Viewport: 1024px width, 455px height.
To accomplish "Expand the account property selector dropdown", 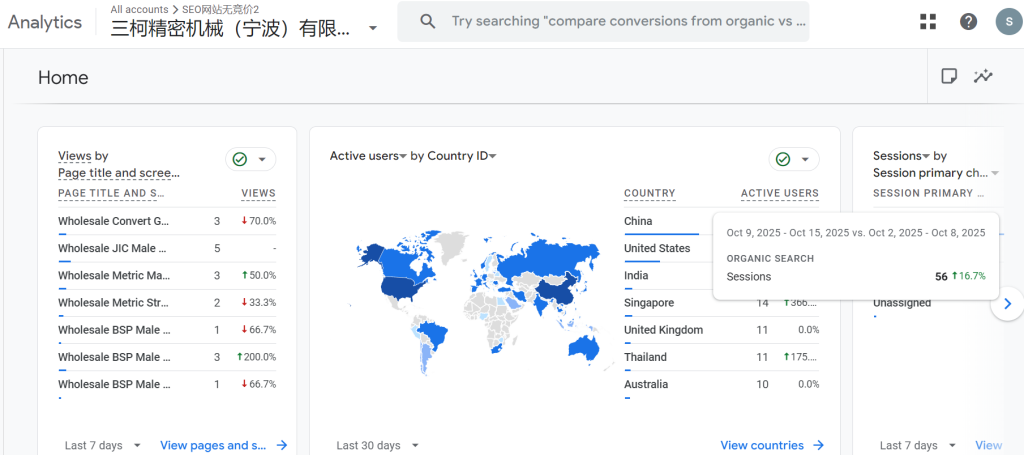I will [x=373, y=28].
